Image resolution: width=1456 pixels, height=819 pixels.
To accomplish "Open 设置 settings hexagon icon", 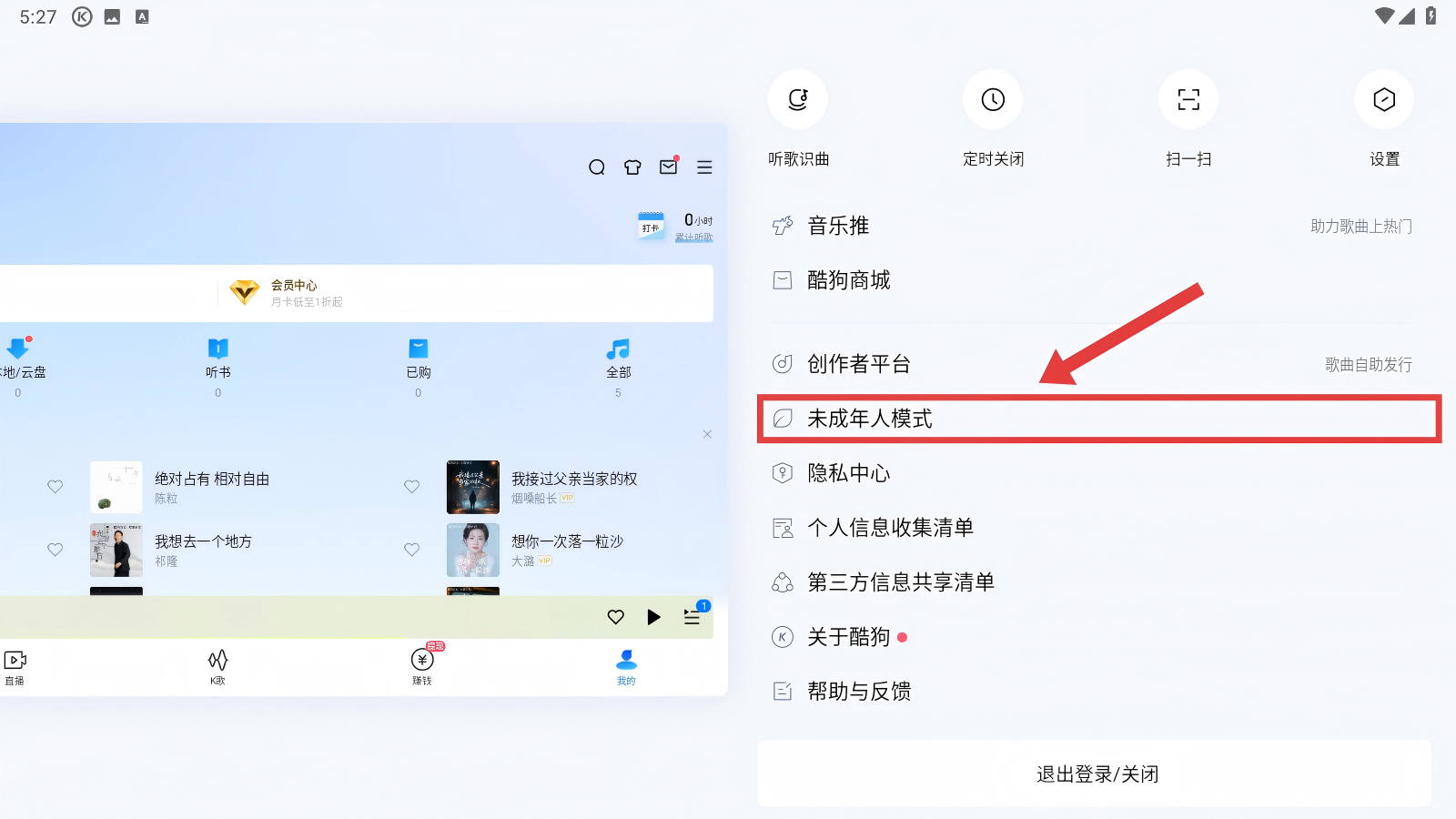I will click(1384, 99).
